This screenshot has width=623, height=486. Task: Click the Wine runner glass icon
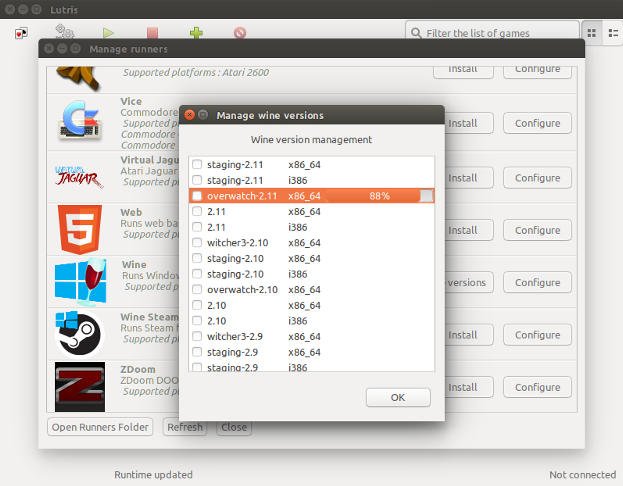coord(81,282)
